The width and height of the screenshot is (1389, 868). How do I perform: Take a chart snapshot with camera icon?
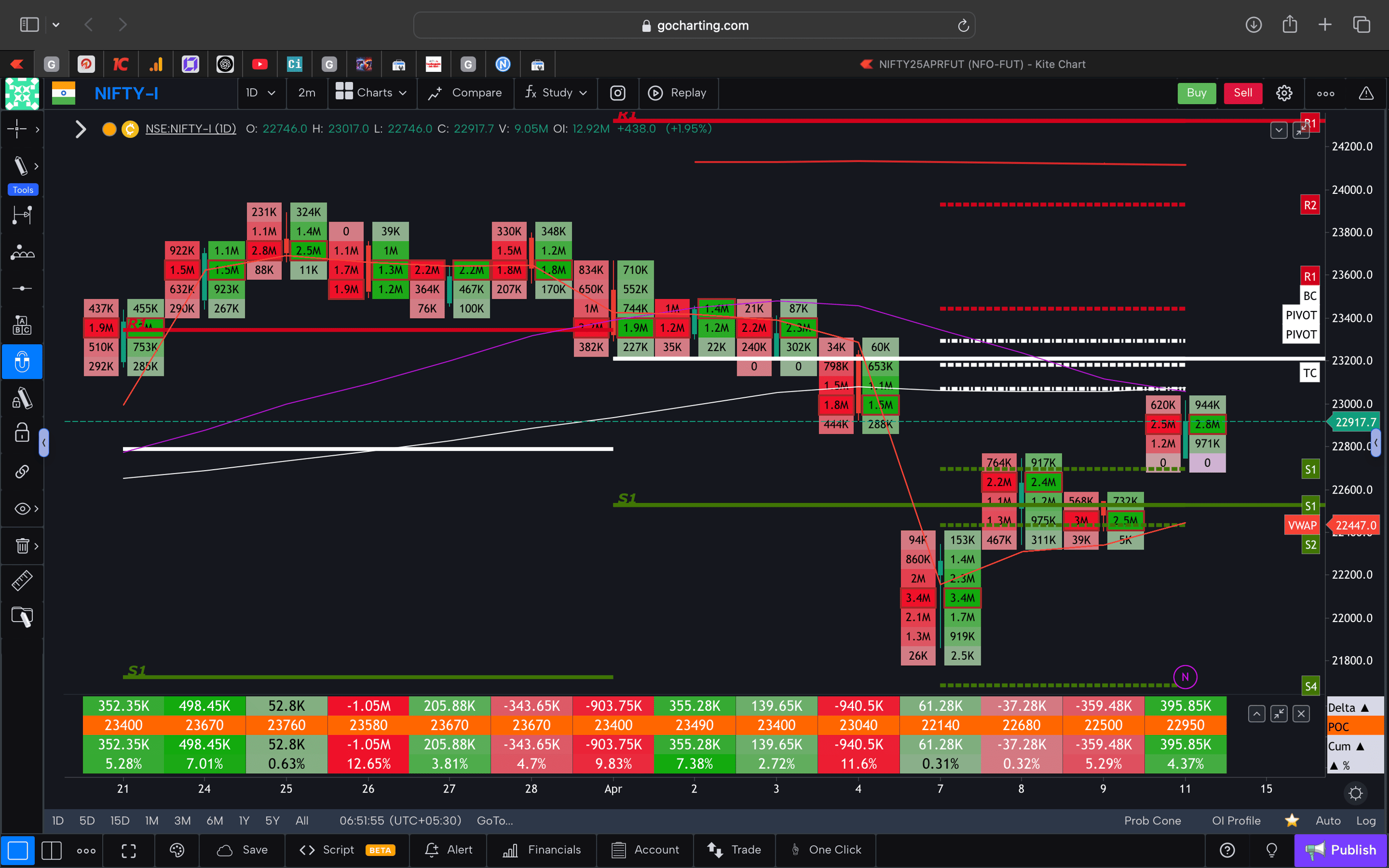pos(618,93)
